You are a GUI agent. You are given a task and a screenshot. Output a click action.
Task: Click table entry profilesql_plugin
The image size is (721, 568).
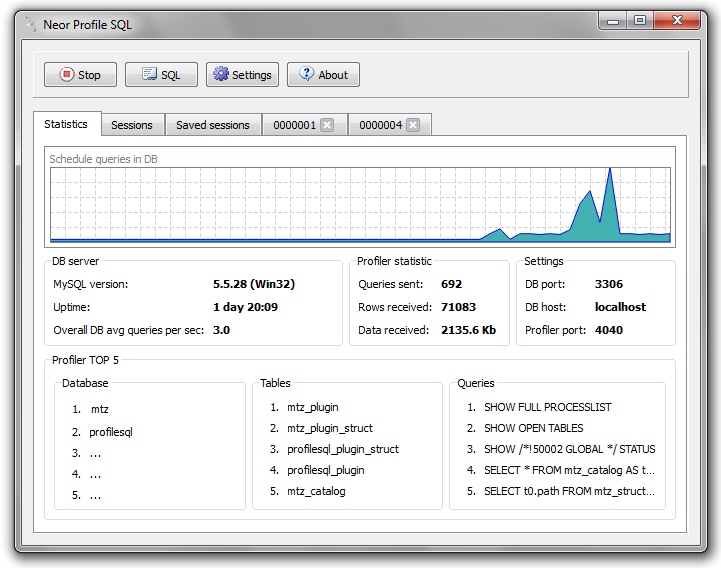[326, 470]
